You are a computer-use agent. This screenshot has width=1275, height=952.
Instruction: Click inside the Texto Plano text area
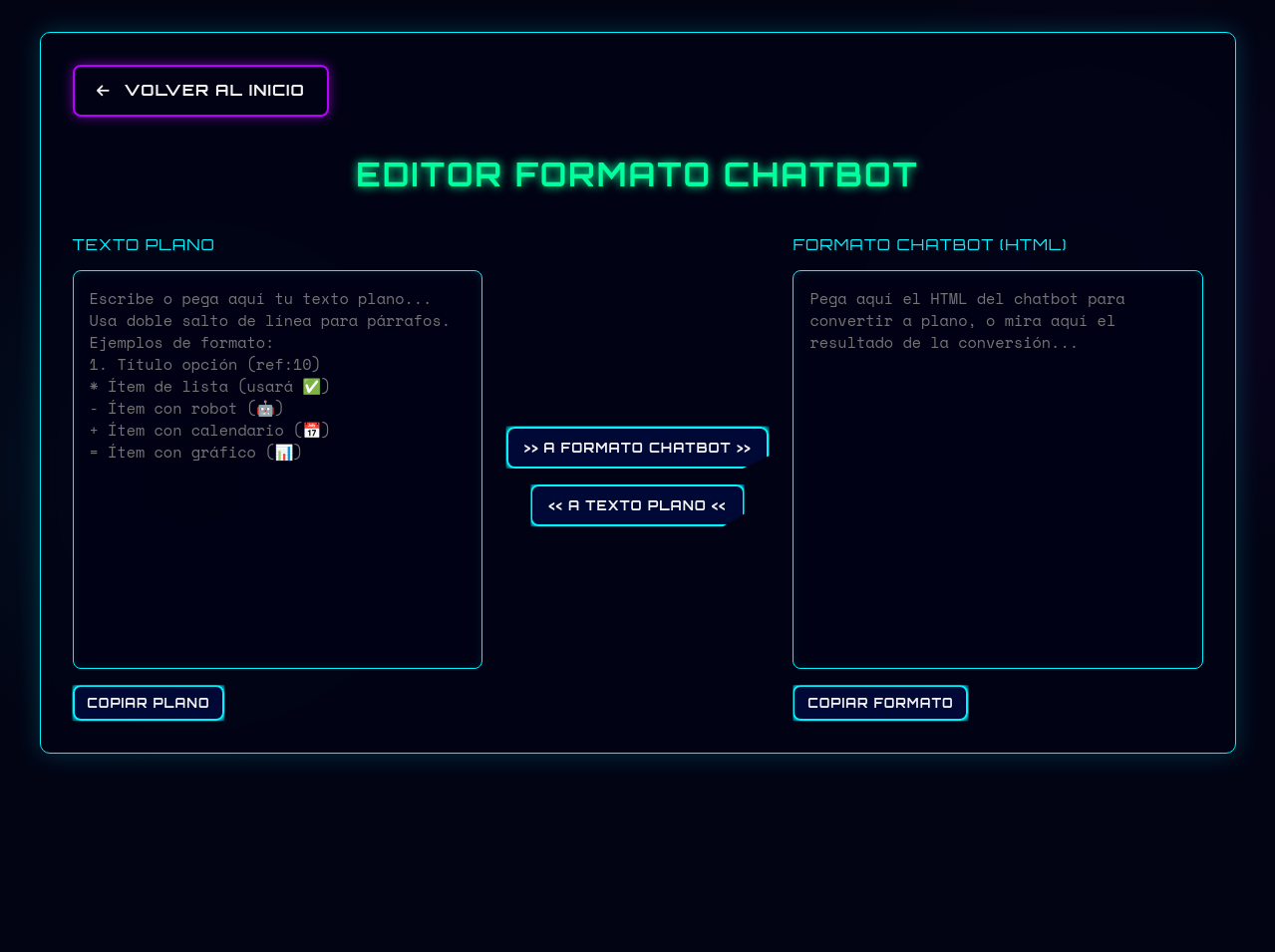pos(277,558)
